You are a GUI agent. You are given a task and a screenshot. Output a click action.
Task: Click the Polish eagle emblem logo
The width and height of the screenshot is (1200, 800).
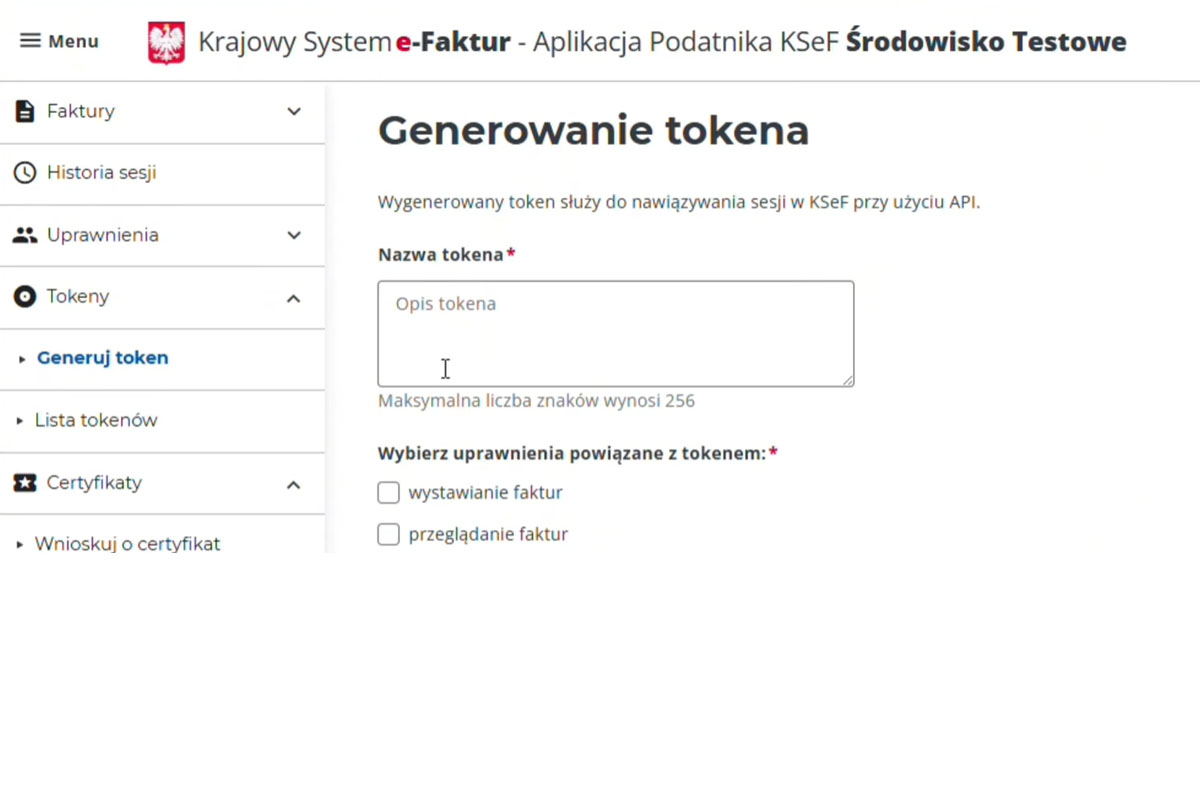tap(166, 43)
